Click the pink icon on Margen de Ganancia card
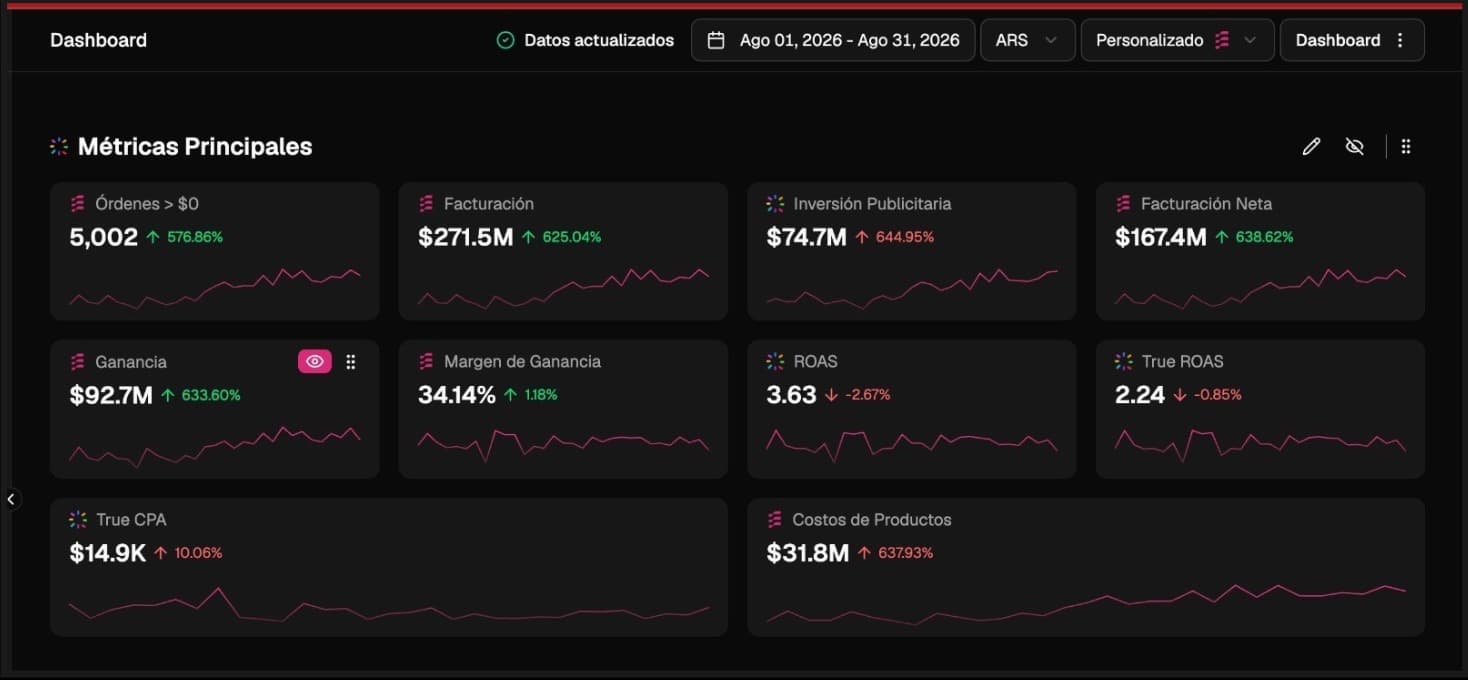 426,362
